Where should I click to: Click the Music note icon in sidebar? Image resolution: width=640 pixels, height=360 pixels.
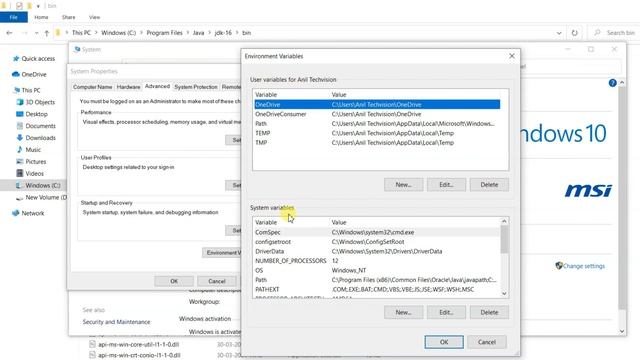coord(20,149)
